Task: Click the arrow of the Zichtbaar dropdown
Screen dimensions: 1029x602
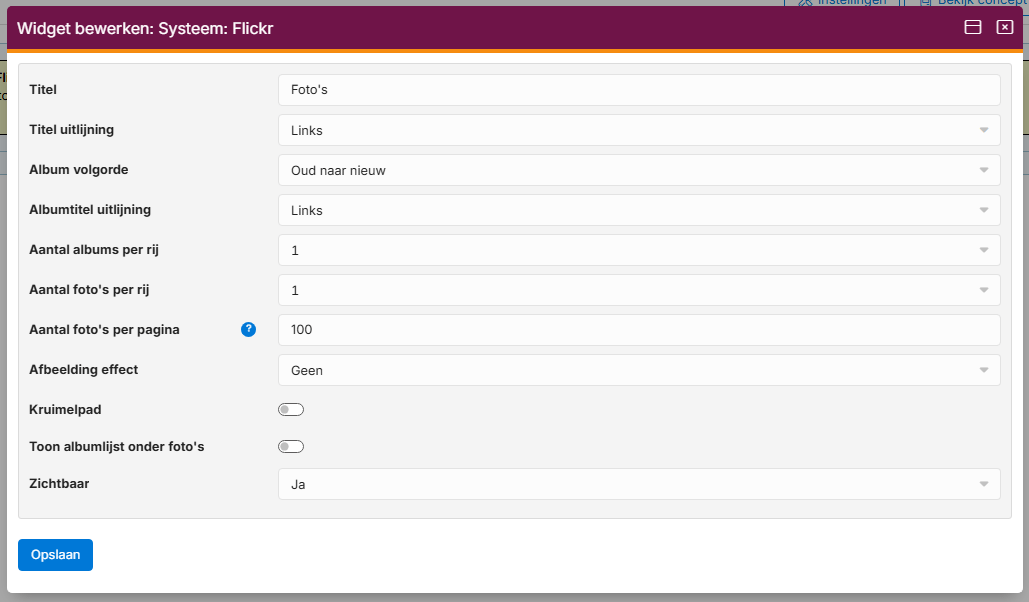Action: [x=983, y=484]
